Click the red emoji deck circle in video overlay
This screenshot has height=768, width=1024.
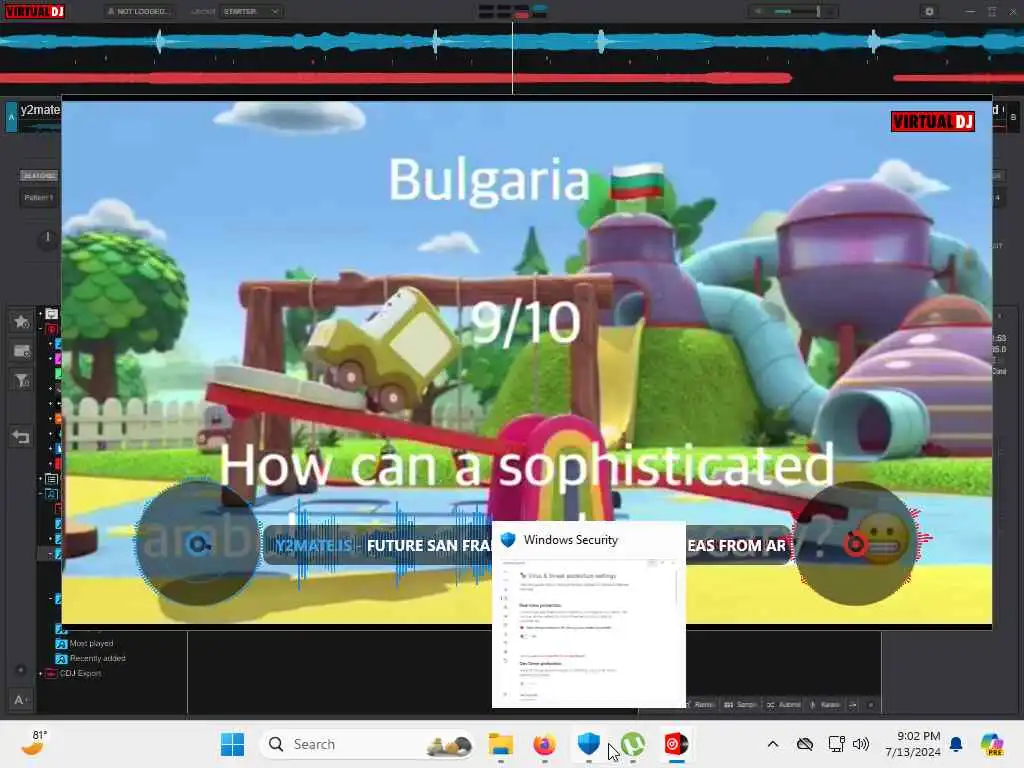click(x=855, y=543)
